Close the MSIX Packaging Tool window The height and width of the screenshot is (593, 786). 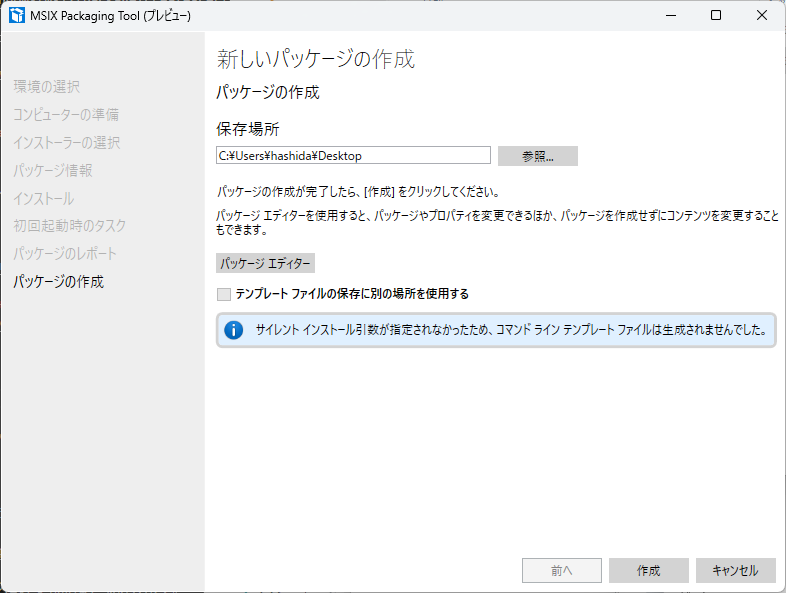pos(762,16)
